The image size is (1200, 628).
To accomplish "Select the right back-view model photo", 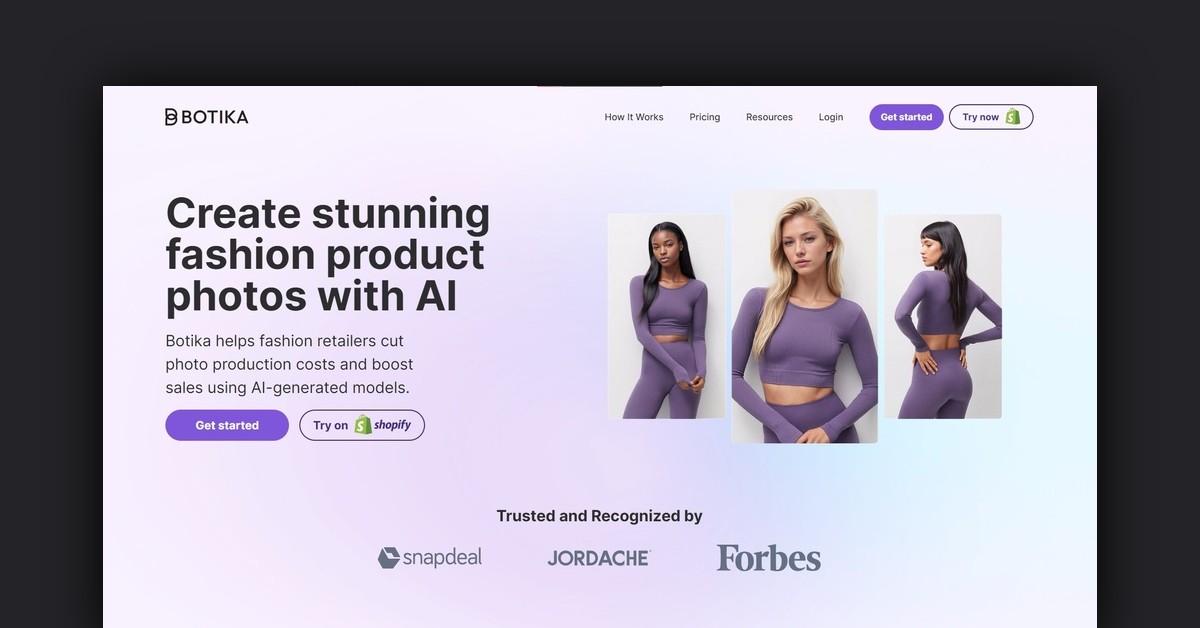I will [943, 316].
